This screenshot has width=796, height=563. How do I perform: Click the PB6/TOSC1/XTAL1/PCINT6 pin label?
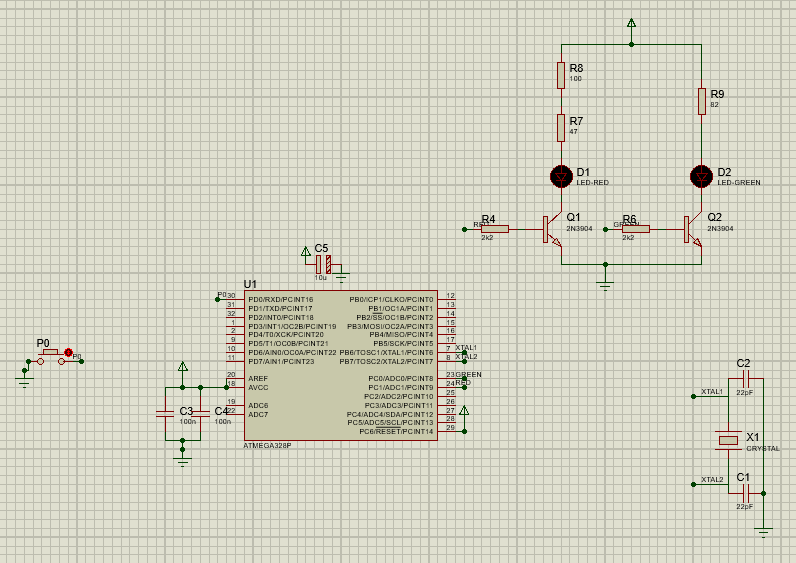386,352
